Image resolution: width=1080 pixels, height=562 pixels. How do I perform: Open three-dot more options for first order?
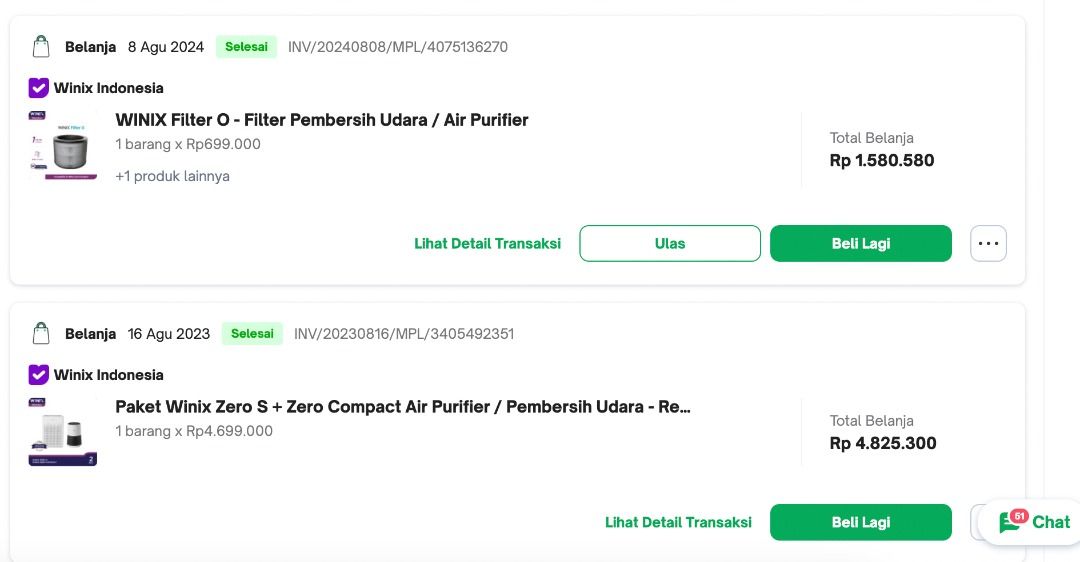988,243
